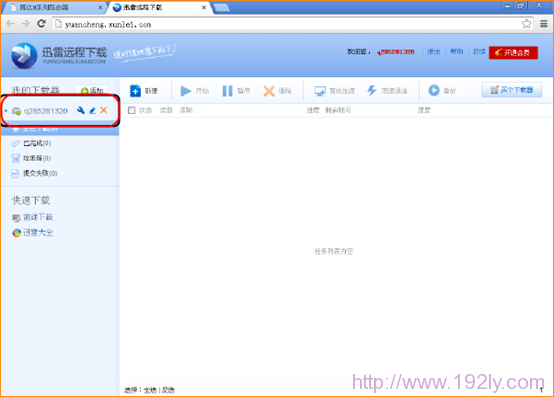This screenshot has width=554, height=397.
Task: Click the colorful 迅雷大全 icon
Action: 16,233
